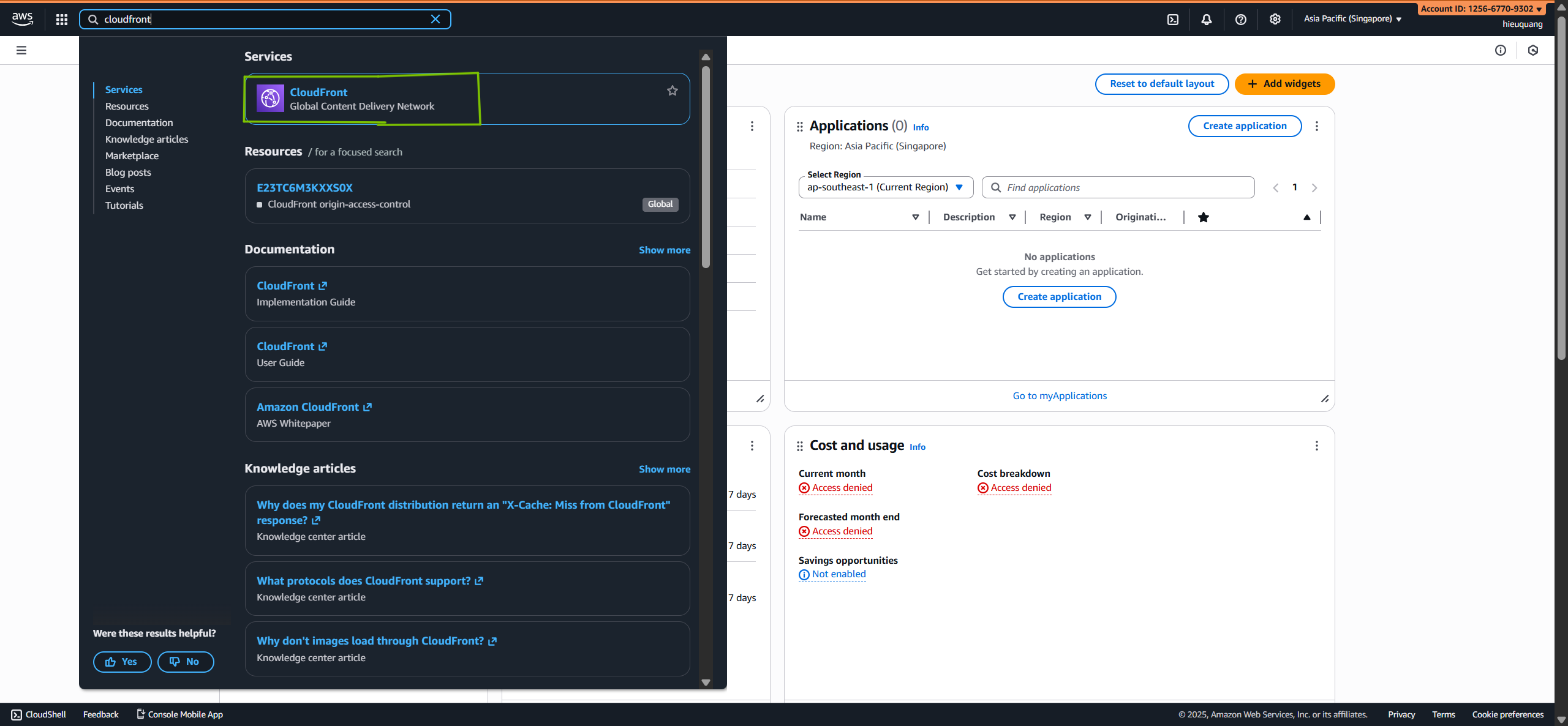Open Applications widget three-dot menu
This screenshot has height=726, width=1568.
point(1316,126)
